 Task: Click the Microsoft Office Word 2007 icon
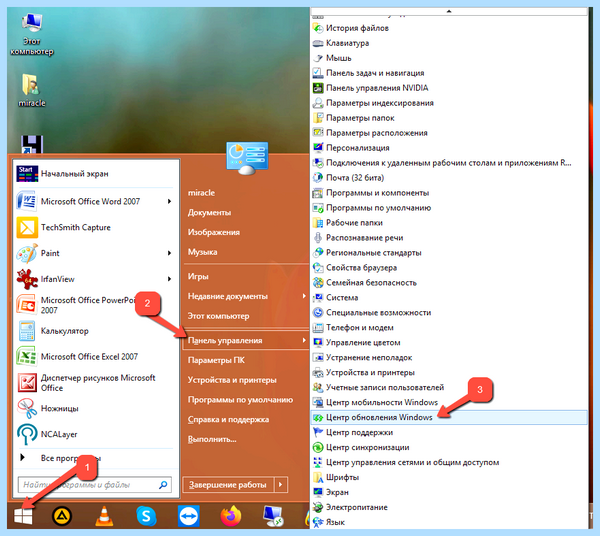(x=27, y=201)
